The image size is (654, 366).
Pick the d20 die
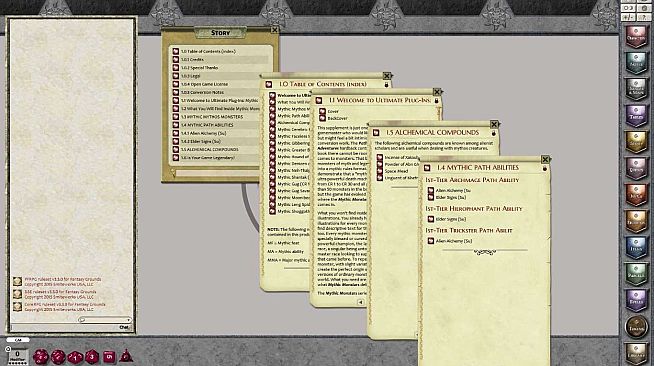[x=40, y=357]
